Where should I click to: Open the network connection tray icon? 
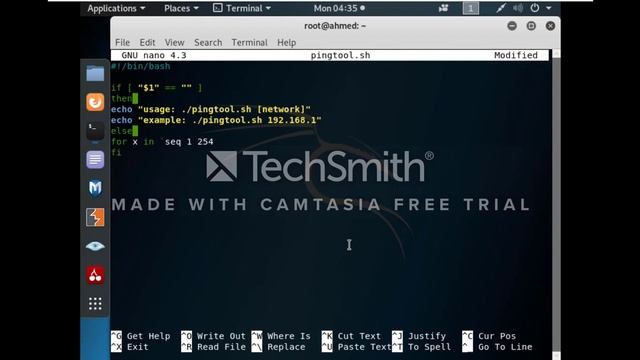(501, 8)
